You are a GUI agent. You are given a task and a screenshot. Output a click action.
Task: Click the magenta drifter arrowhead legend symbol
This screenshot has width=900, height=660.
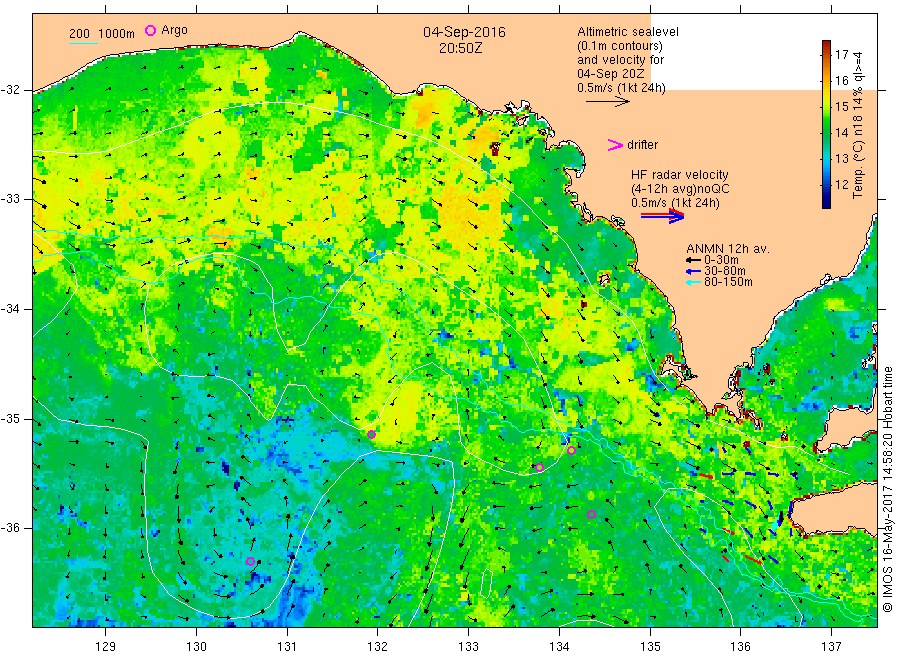coord(615,145)
